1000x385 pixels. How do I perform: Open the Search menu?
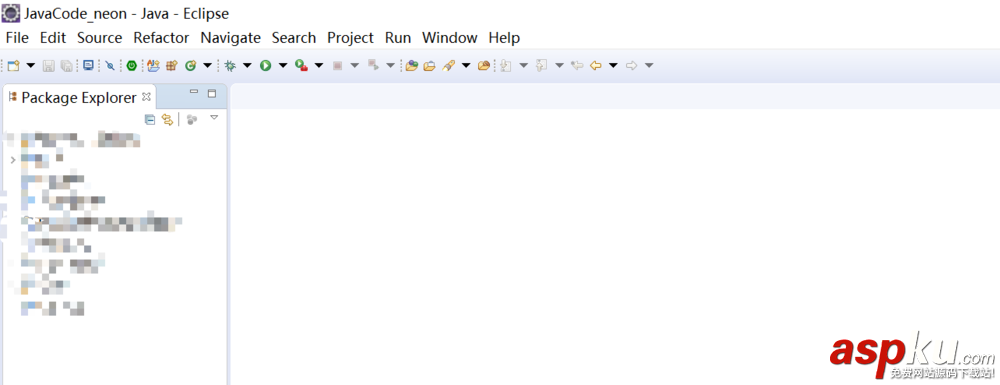(x=294, y=38)
